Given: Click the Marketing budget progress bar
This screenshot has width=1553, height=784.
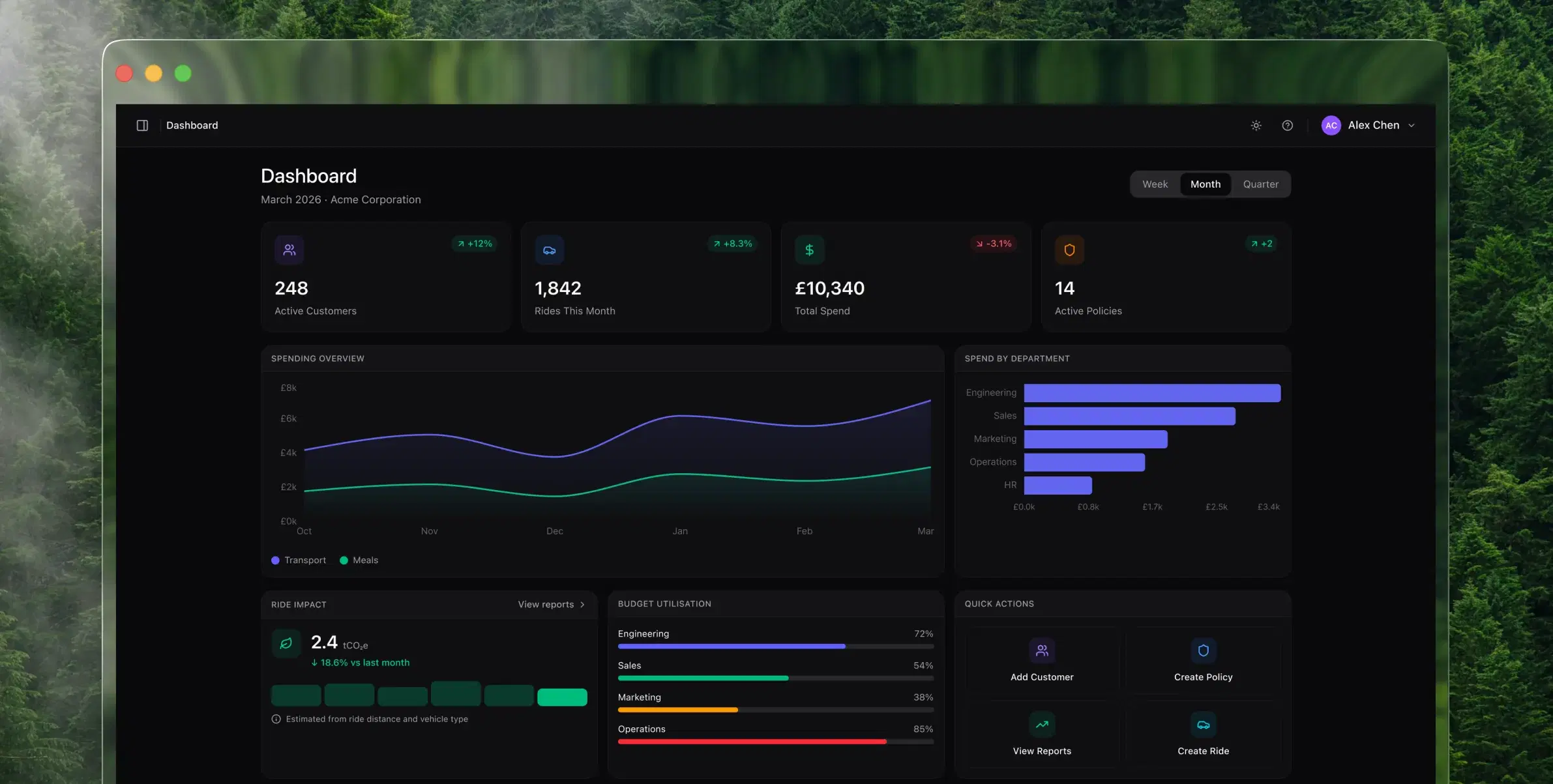Looking at the screenshot, I should coord(776,710).
